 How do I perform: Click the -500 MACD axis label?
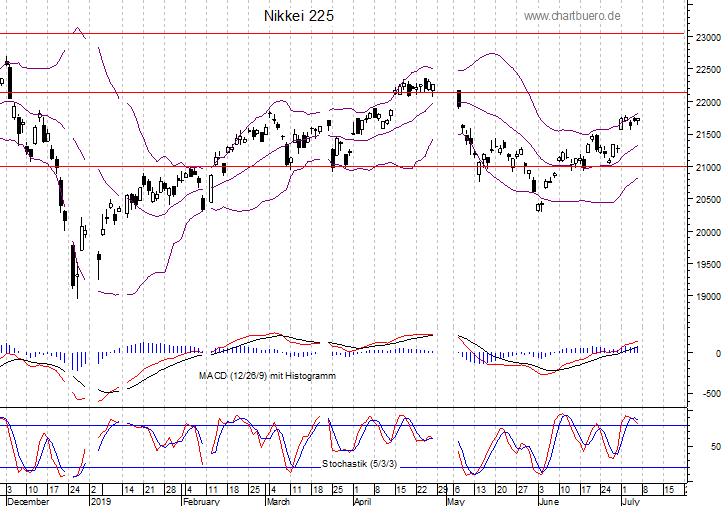[x=711, y=394]
